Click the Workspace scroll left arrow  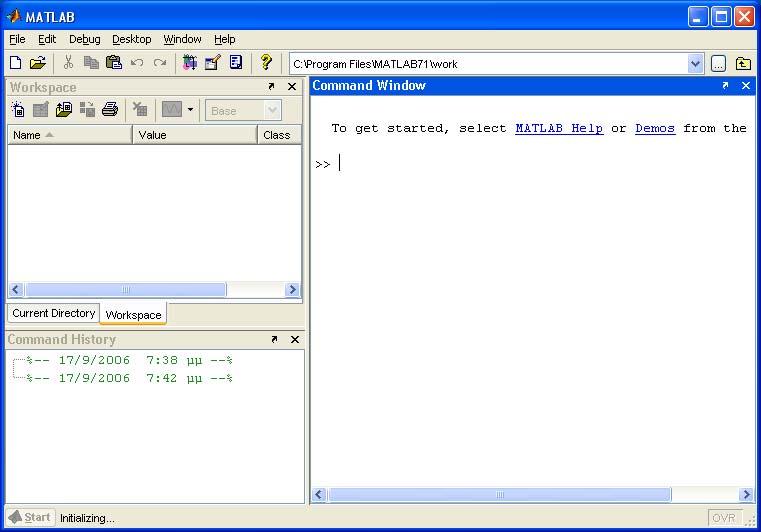(16, 290)
